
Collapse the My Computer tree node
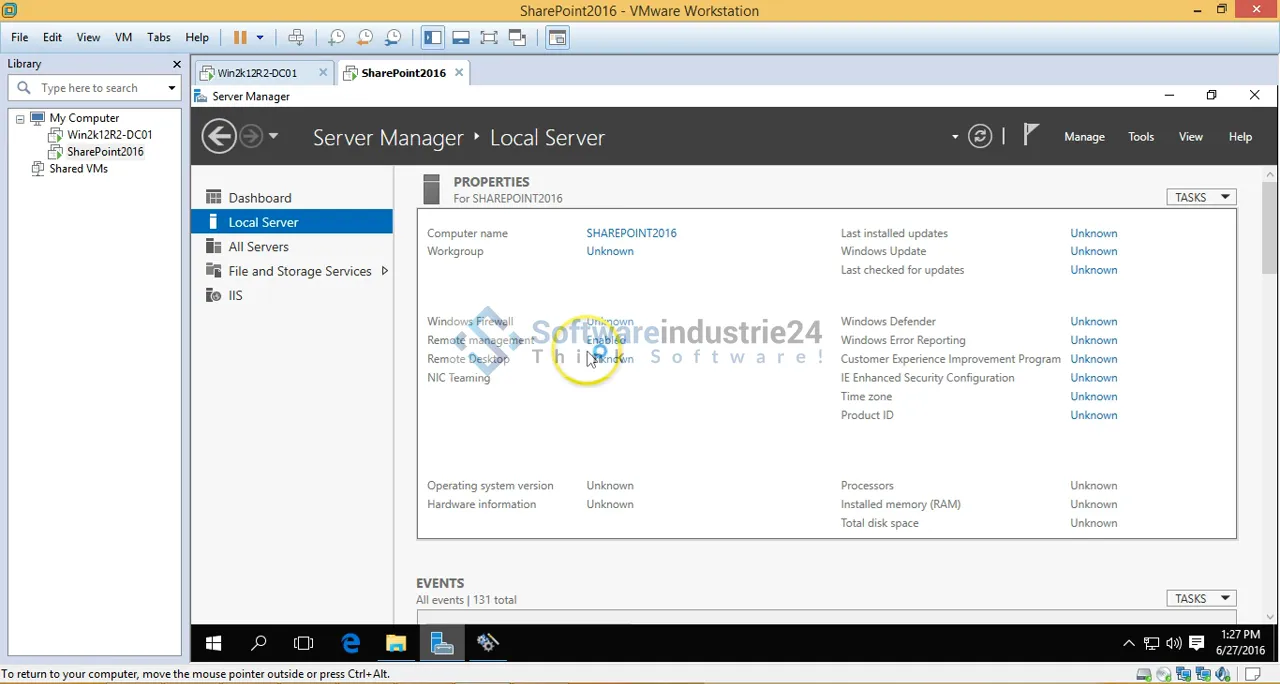tap(20, 118)
